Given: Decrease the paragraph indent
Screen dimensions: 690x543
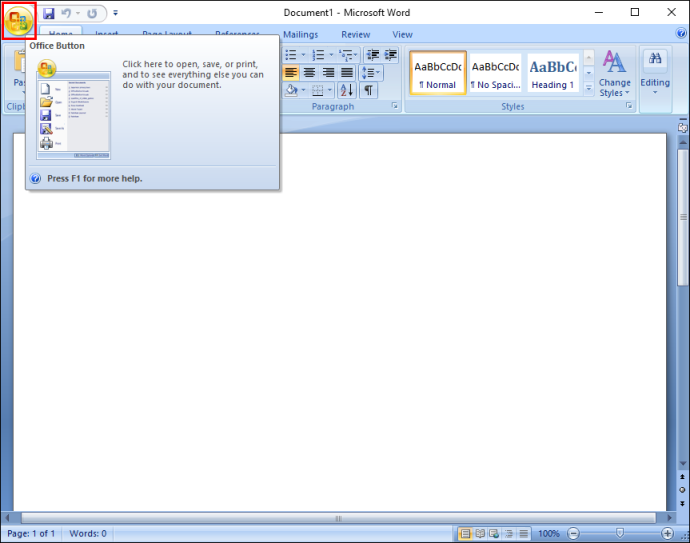Looking at the screenshot, I should (373, 55).
